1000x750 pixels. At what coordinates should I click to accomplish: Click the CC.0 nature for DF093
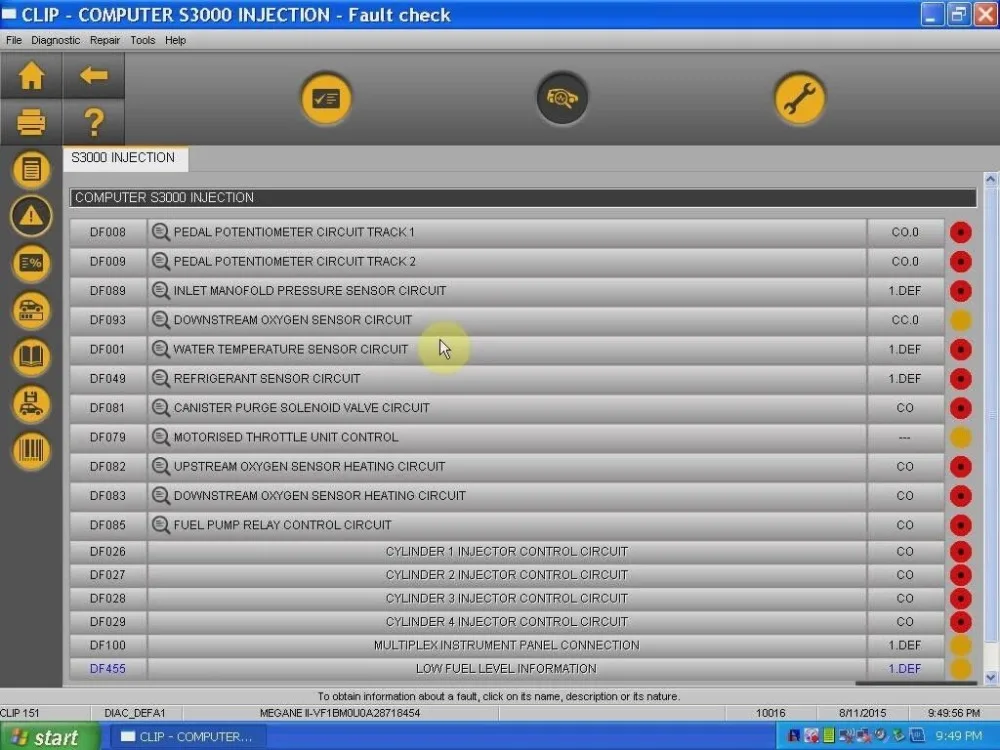tap(905, 320)
